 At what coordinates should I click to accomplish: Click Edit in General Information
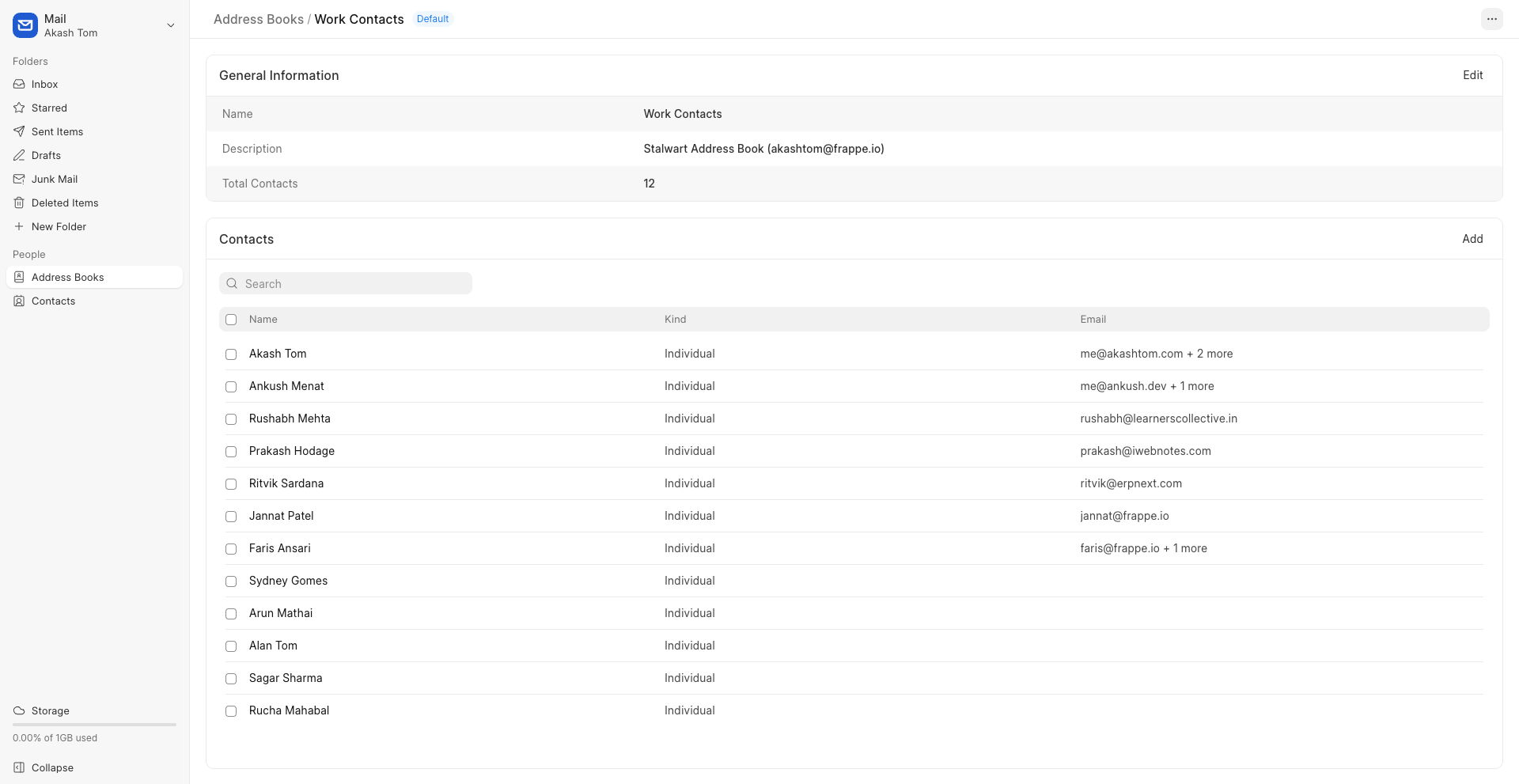[1472, 75]
